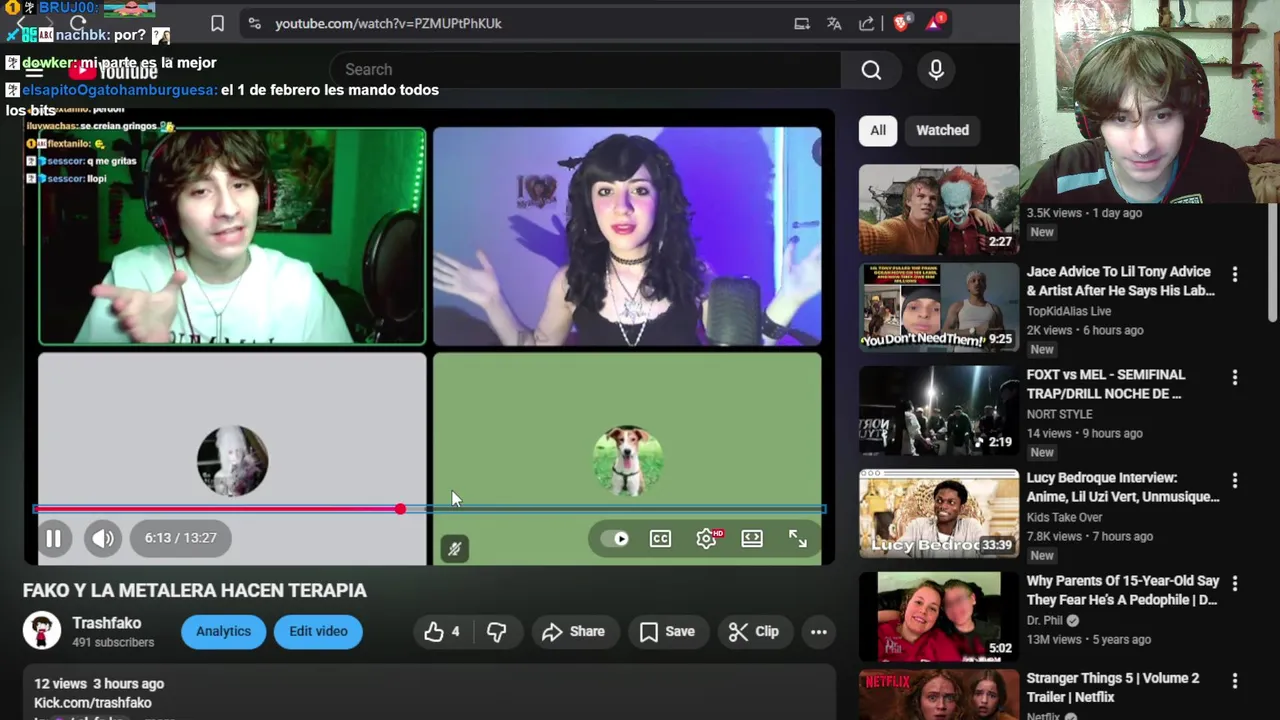Switch to theater mode
Viewport: 1280px width, 720px height.
(x=752, y=538)
